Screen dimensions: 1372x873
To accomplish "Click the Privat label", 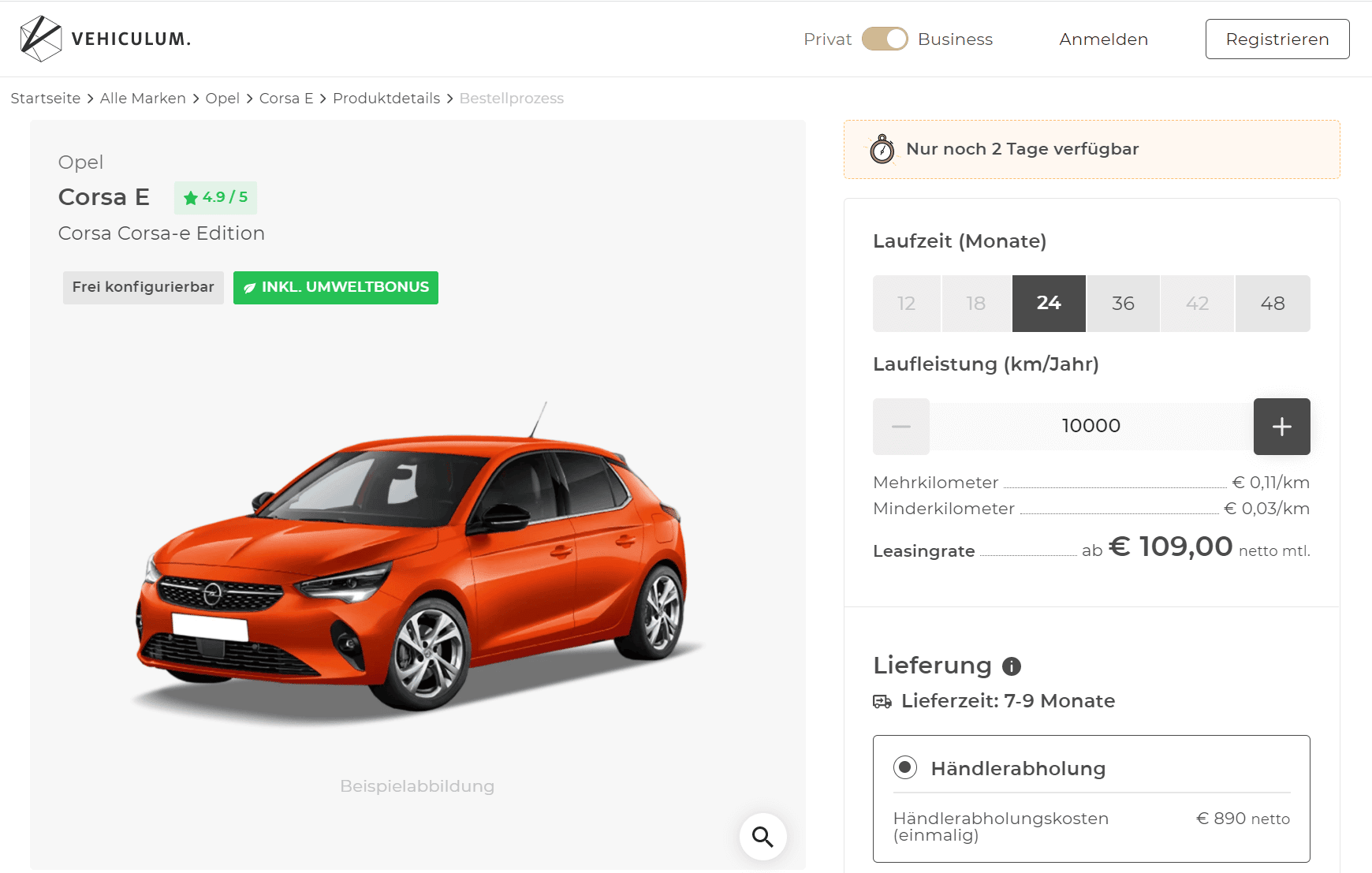I will click(x=828, y=39).
